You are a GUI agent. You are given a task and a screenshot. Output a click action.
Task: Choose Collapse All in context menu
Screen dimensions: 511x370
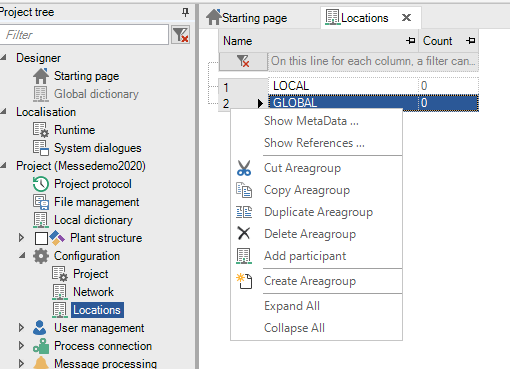pos(316,328)
